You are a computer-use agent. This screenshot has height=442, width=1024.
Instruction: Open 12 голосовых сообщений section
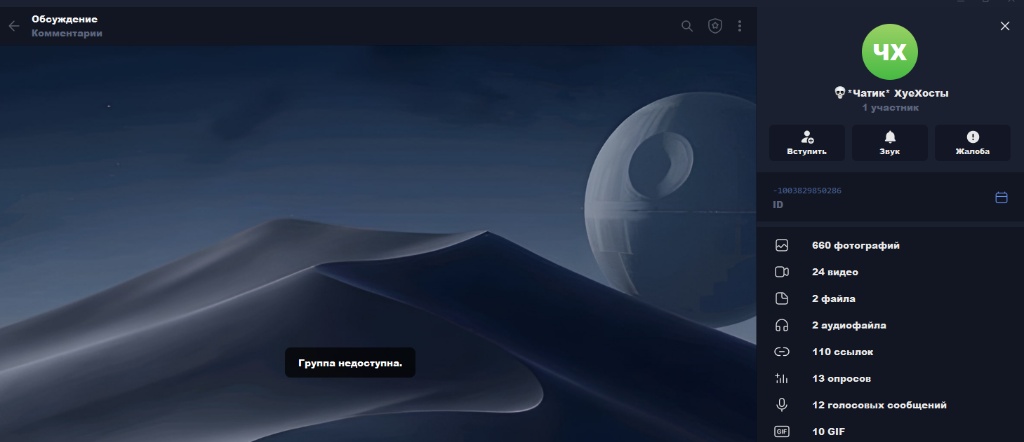click(x=889, y=405)
